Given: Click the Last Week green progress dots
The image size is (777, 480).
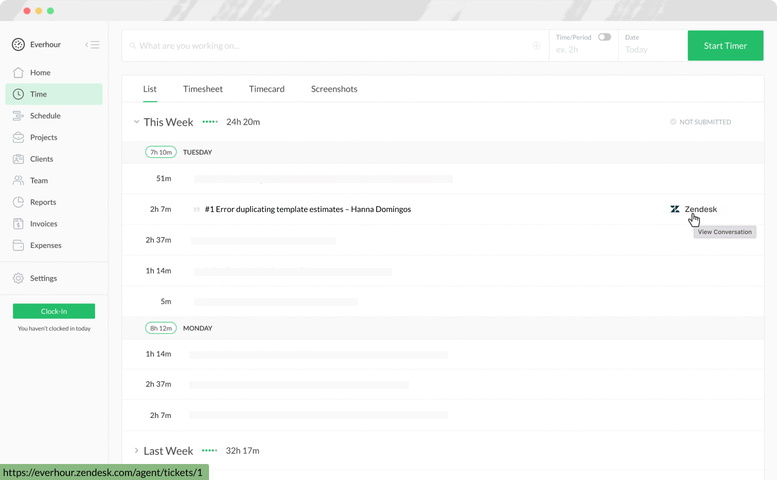Looking at the screenshot, I should pyautogui.click(x=210, y=451).
